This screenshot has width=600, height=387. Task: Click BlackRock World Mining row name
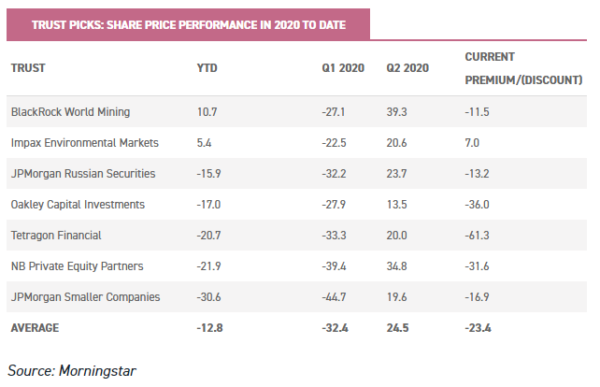click(70, 112)
